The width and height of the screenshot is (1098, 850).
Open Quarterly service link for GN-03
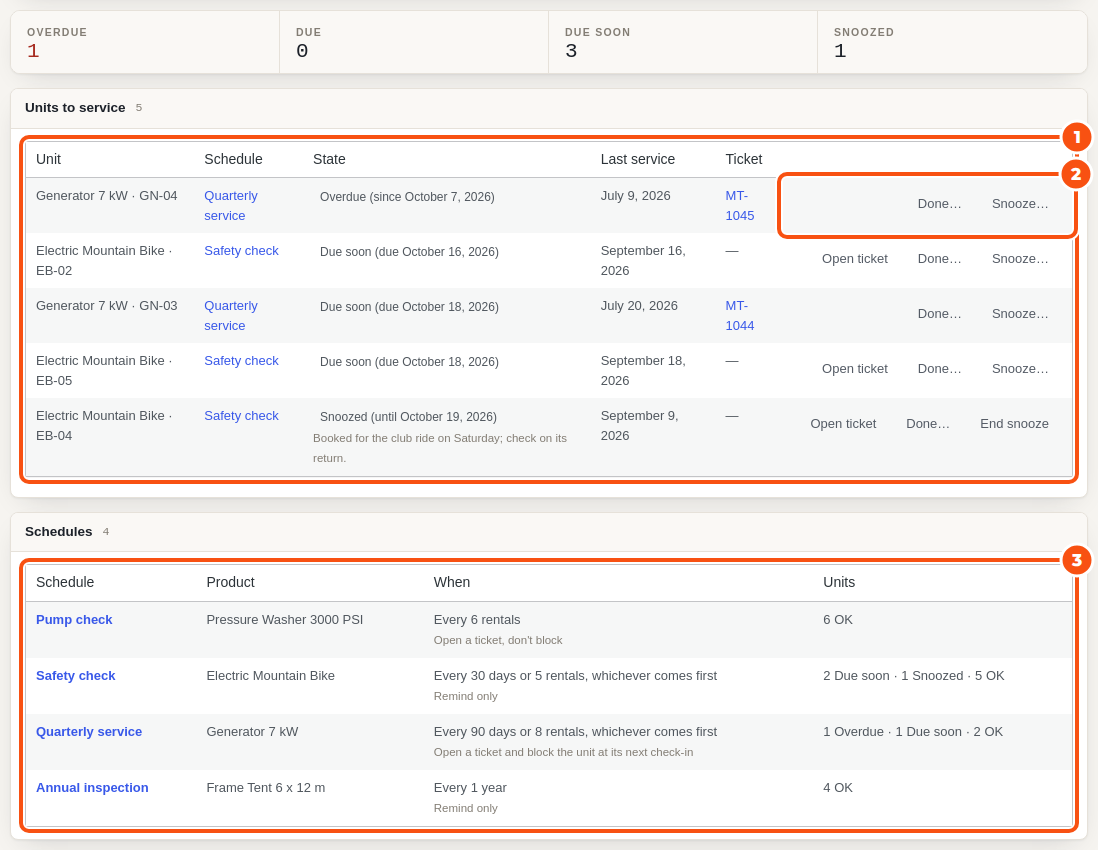(x=230, y=316)
